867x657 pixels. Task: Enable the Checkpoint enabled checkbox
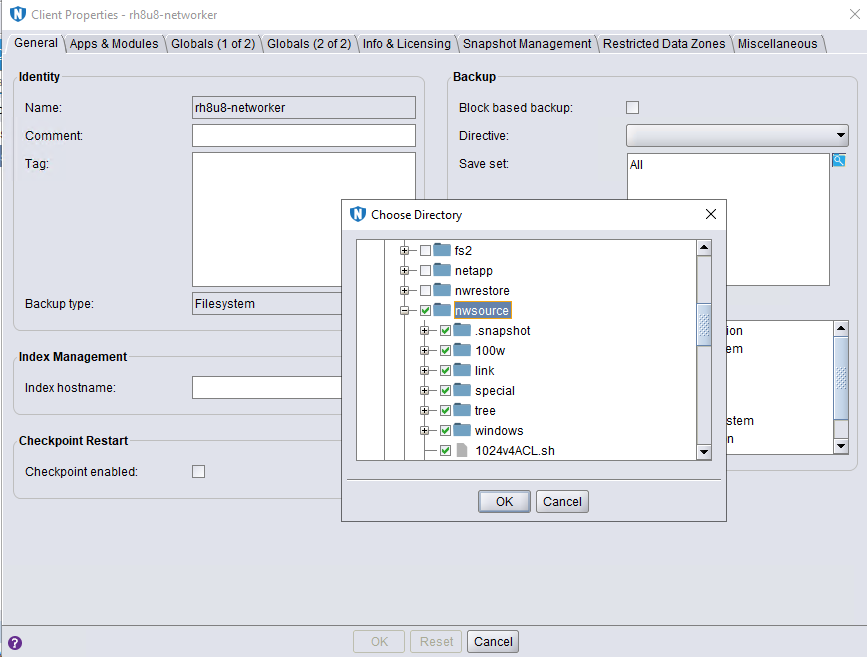pyautogui.click(x=199, y=471)
